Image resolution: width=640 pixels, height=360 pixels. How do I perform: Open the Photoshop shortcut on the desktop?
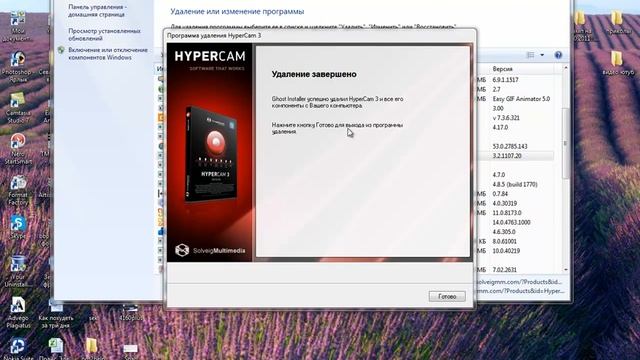point(17,67)
